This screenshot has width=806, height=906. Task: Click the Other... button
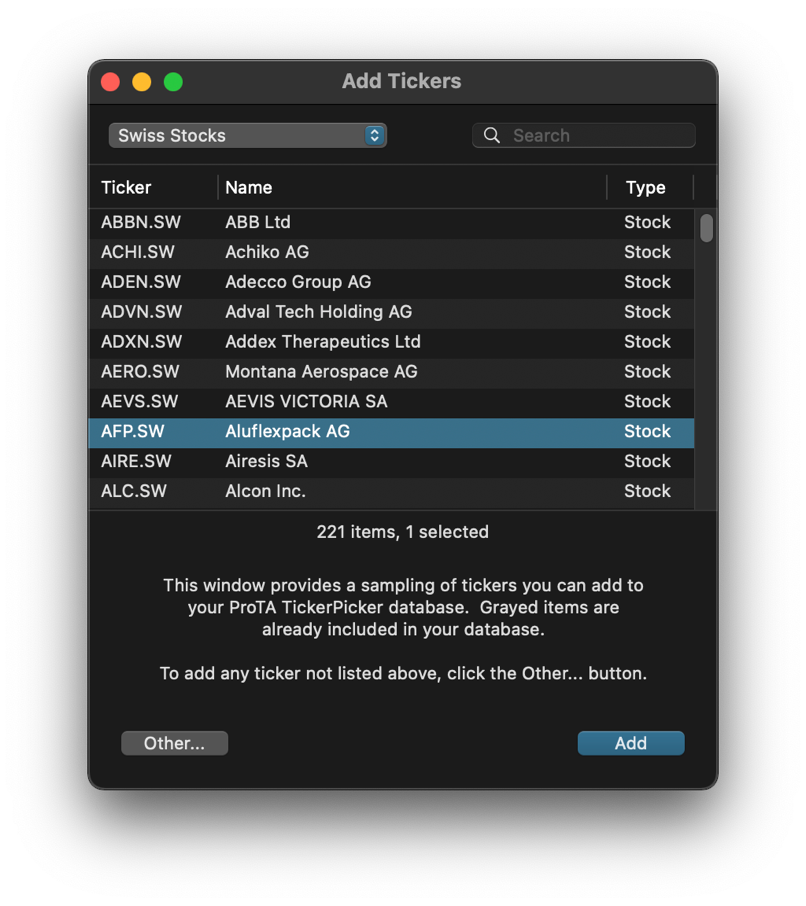click(x=174, y=743)
